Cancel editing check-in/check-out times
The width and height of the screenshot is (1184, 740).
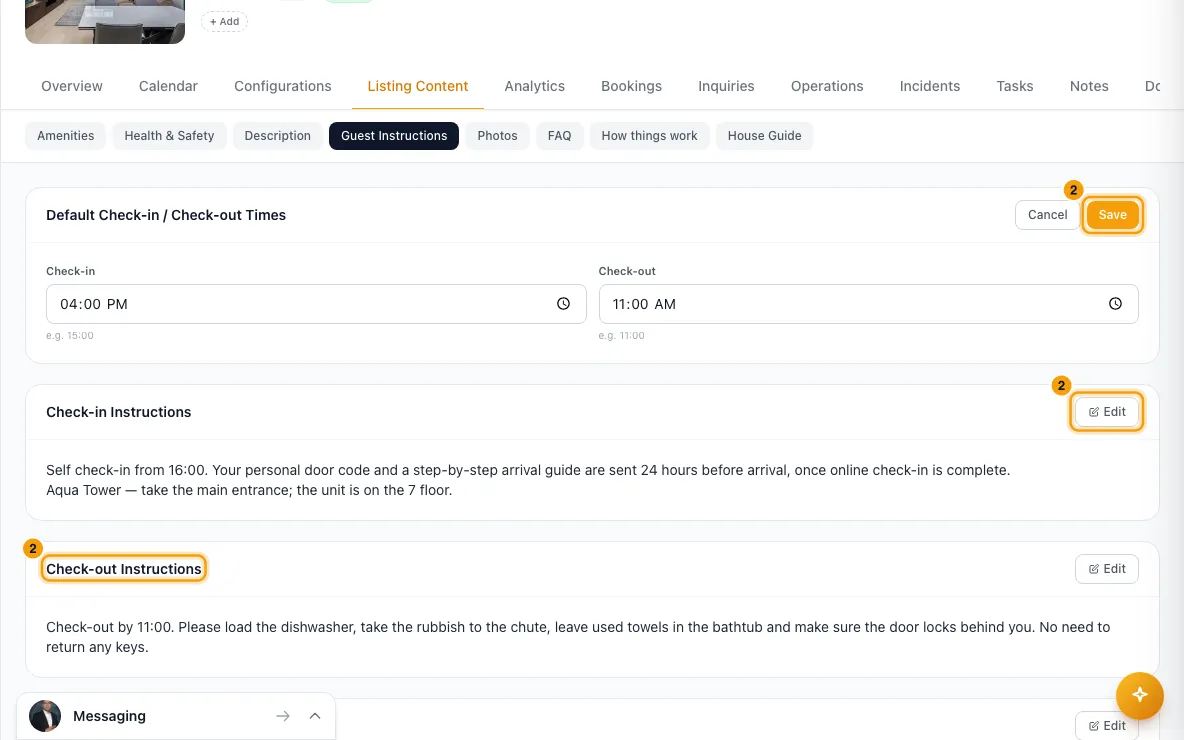(1047, 214)
